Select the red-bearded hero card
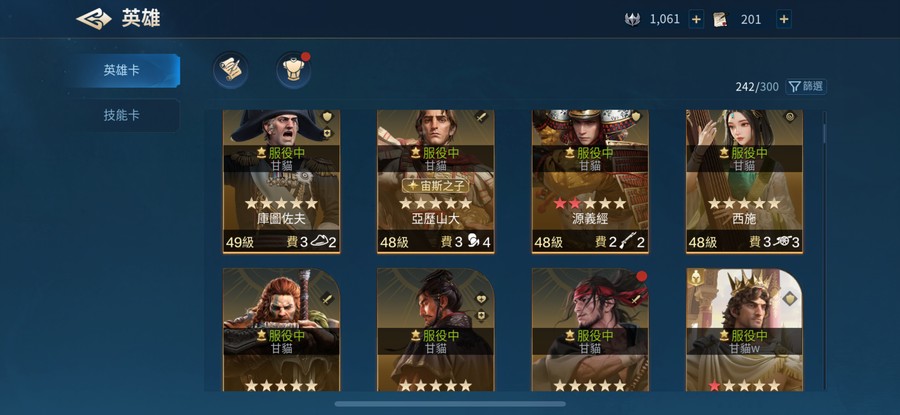Screen dimensions: 900x415 (281, 330)
